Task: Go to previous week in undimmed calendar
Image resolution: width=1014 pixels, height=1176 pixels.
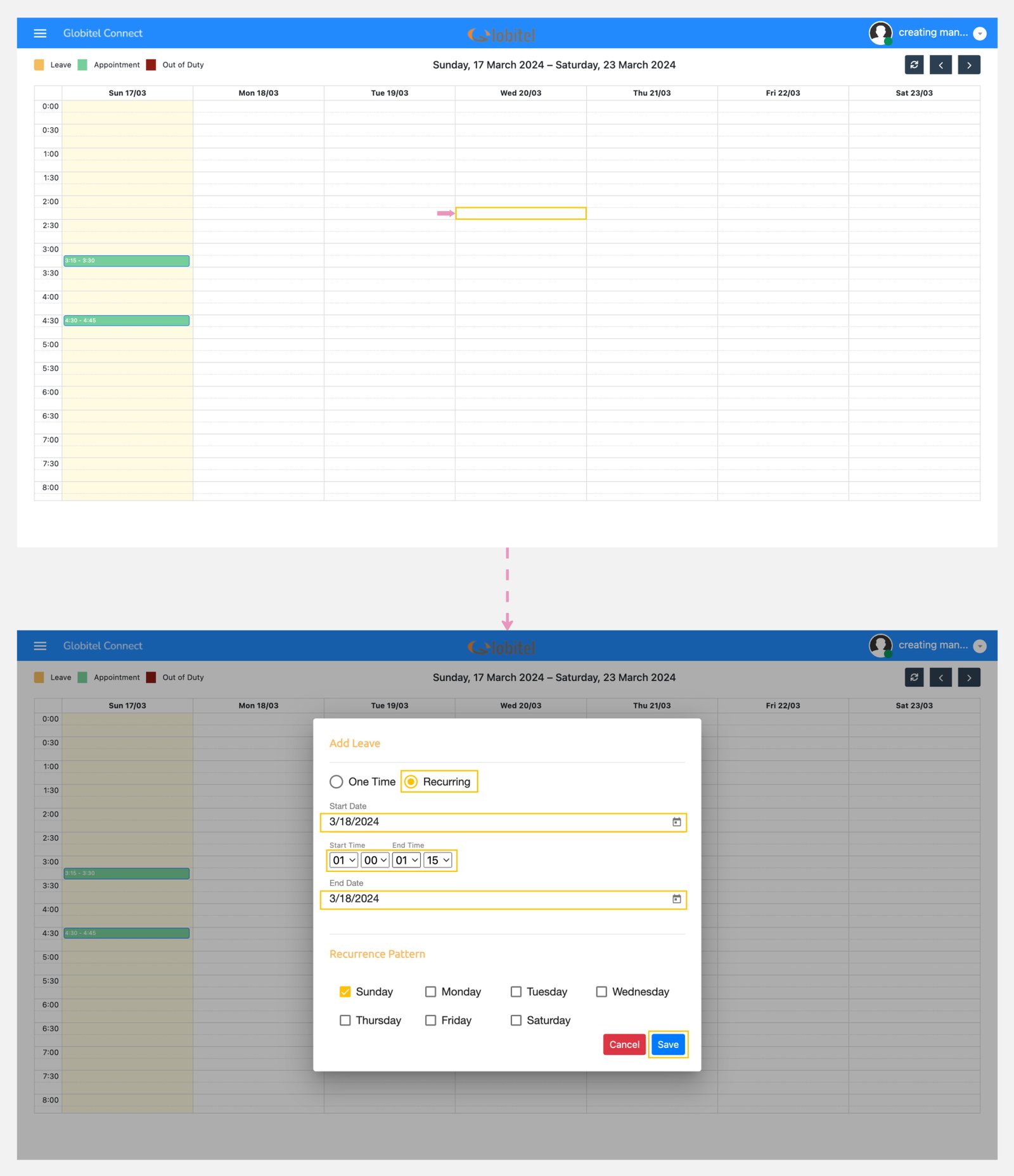Action: pos(940,65)
